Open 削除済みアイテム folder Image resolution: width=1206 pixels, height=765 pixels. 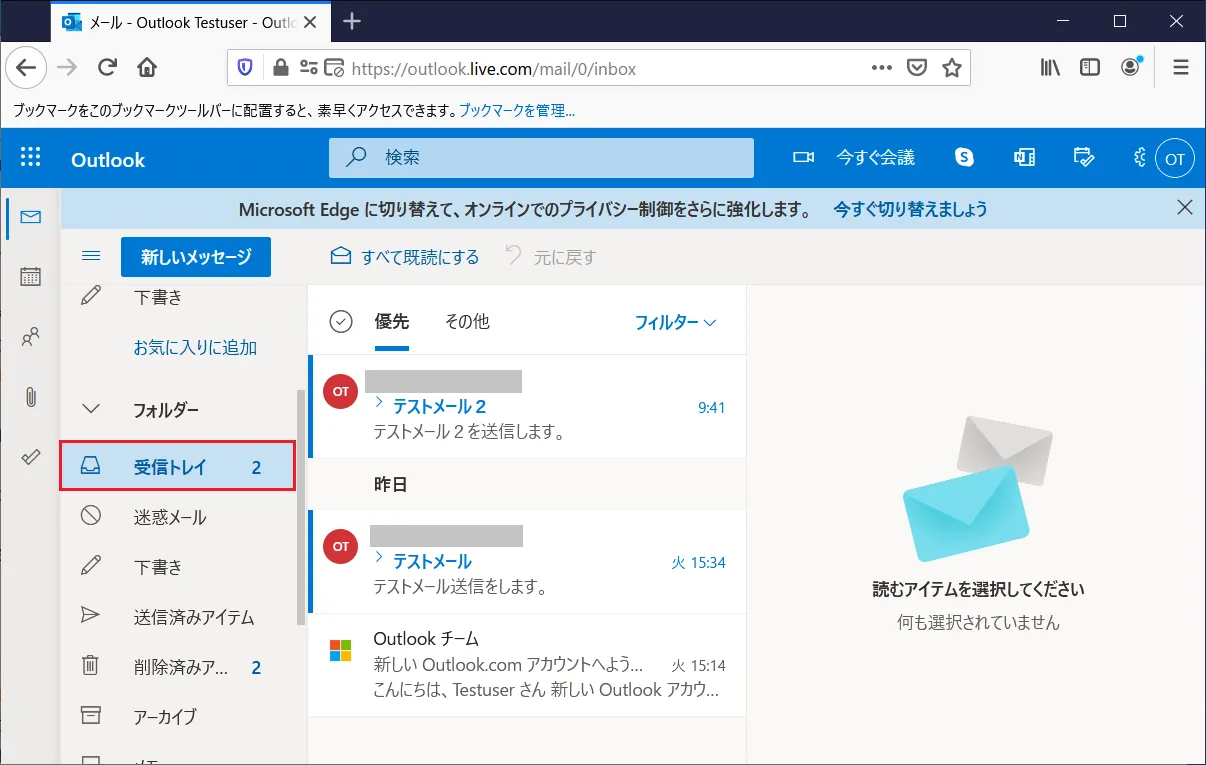[x=178, y=667]
